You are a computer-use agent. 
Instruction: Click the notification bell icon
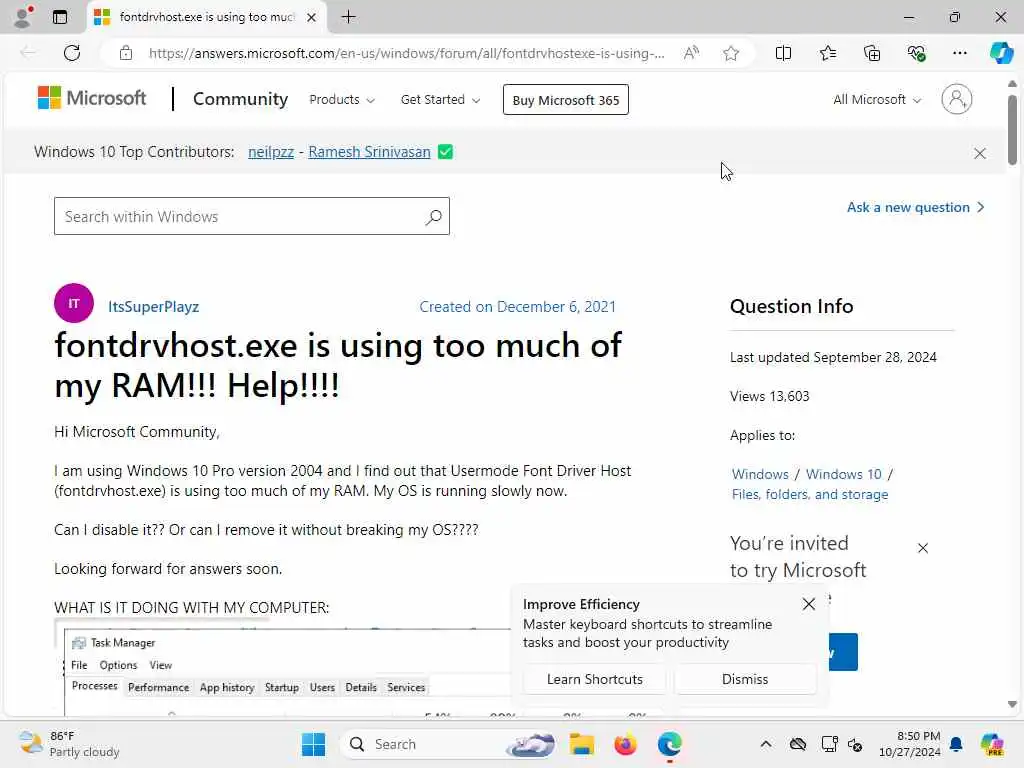click(956, 744)
